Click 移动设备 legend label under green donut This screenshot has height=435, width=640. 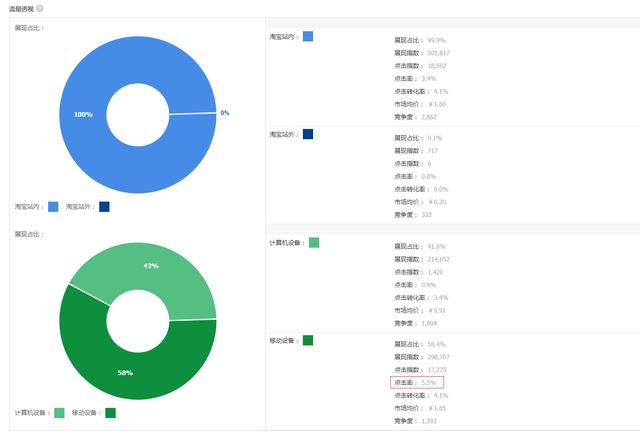tap(86, 413)
